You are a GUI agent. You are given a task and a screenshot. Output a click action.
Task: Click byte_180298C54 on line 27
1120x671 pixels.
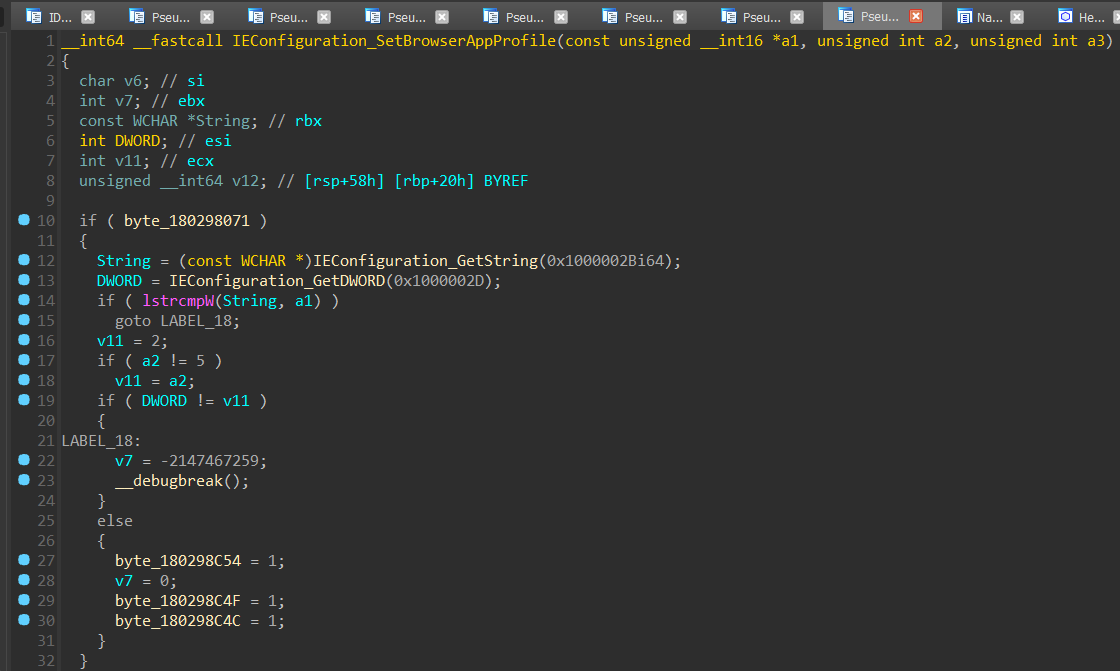point(178,561)
